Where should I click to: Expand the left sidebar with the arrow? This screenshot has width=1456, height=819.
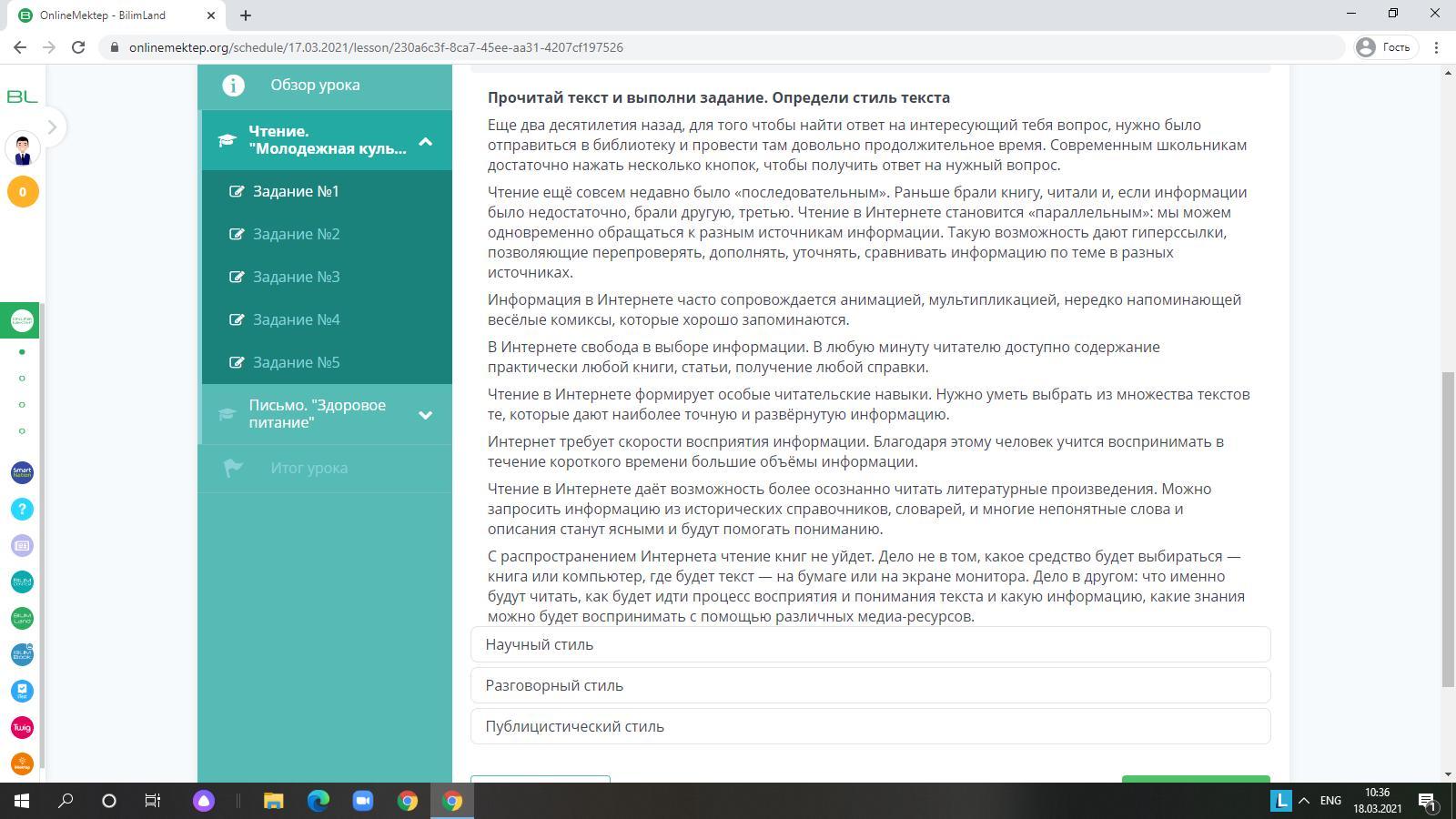coord(52,127)
